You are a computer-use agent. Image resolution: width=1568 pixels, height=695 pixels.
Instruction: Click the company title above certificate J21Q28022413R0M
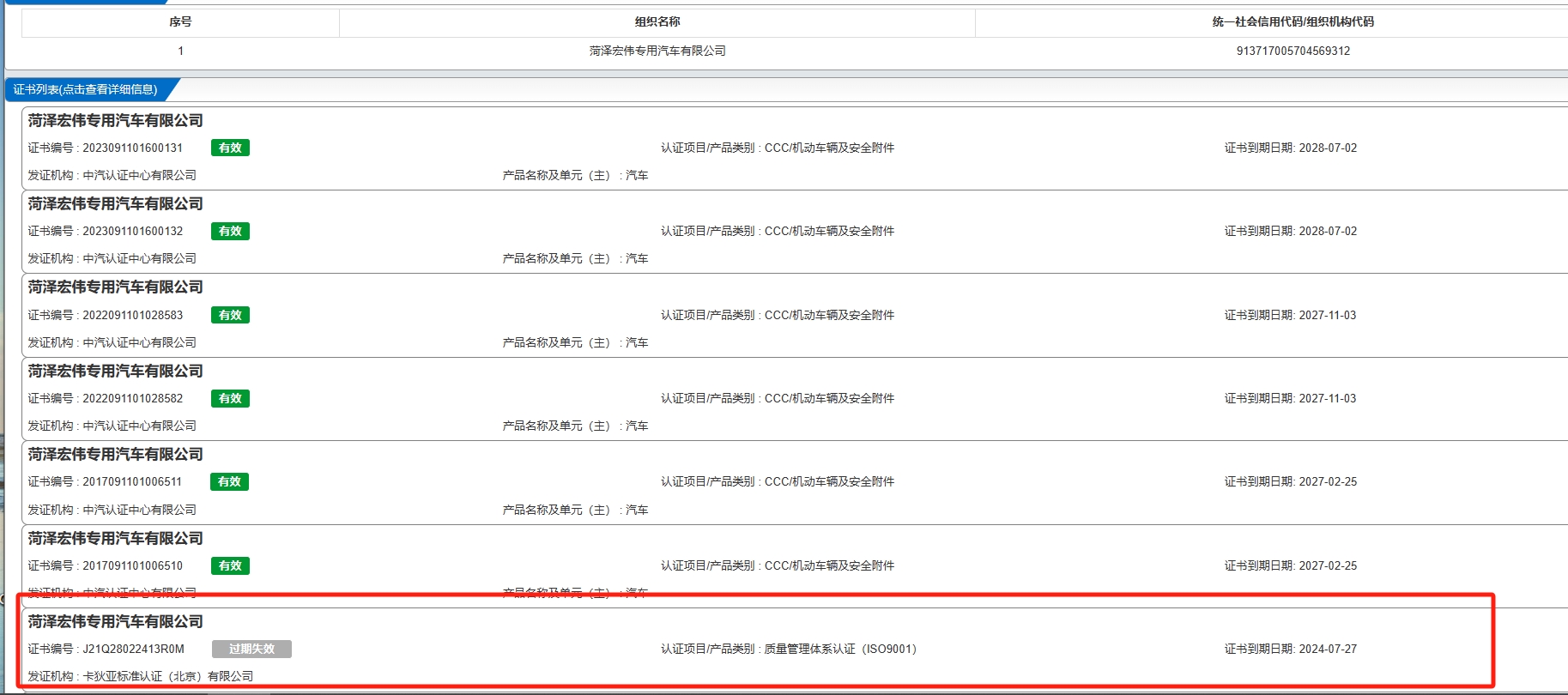pos(116,621)
